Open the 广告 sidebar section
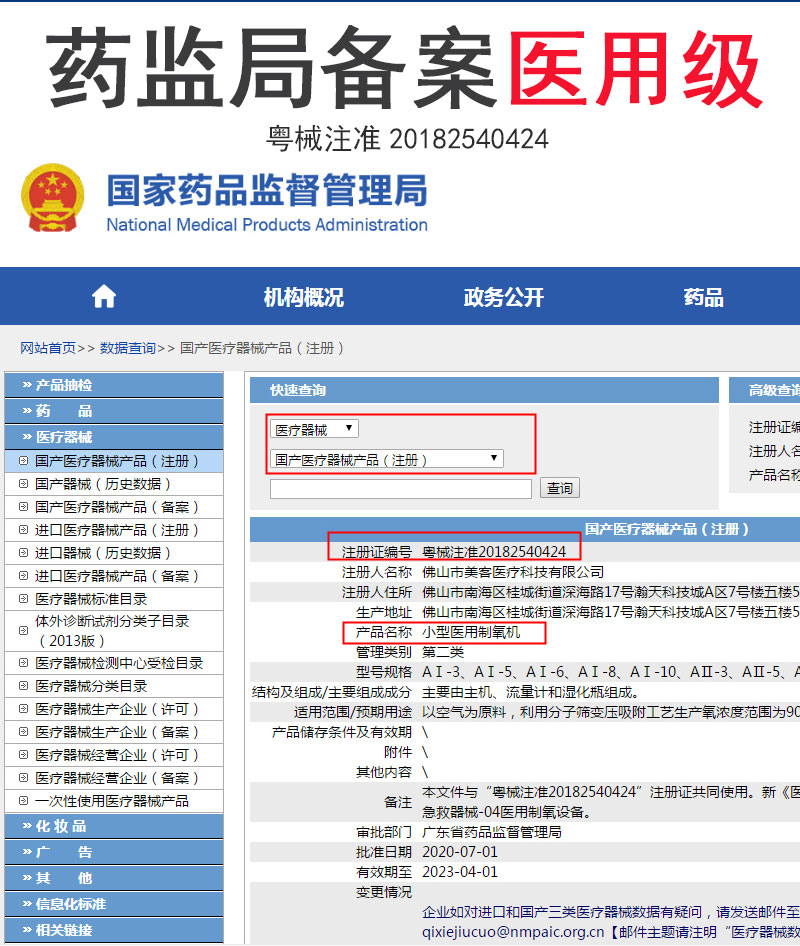The width and height of the screenshot is (800, 946). coord(60,852)
